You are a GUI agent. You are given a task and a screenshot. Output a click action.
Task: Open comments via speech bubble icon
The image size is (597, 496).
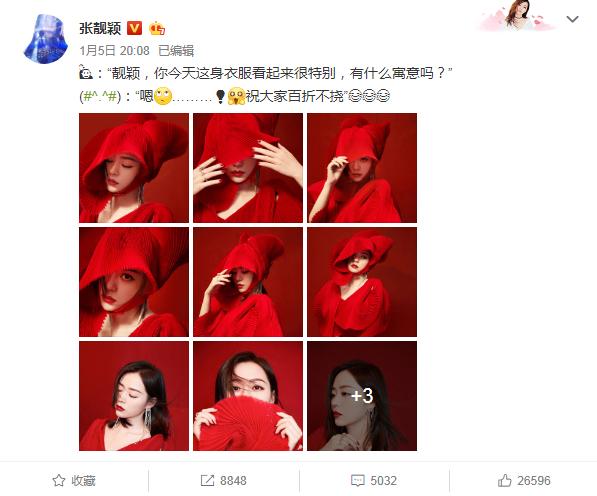(358, 480)
